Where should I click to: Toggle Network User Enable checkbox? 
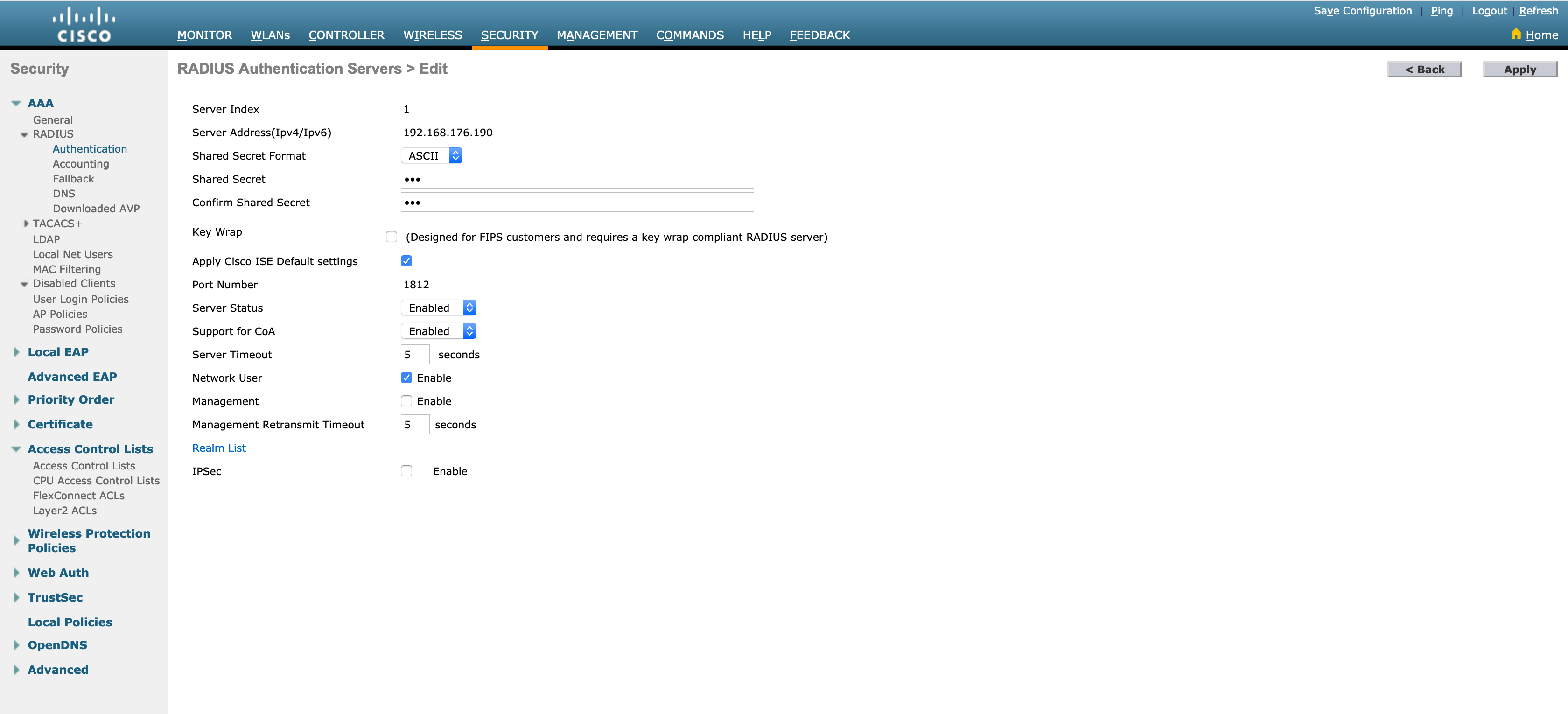[406, 378]
